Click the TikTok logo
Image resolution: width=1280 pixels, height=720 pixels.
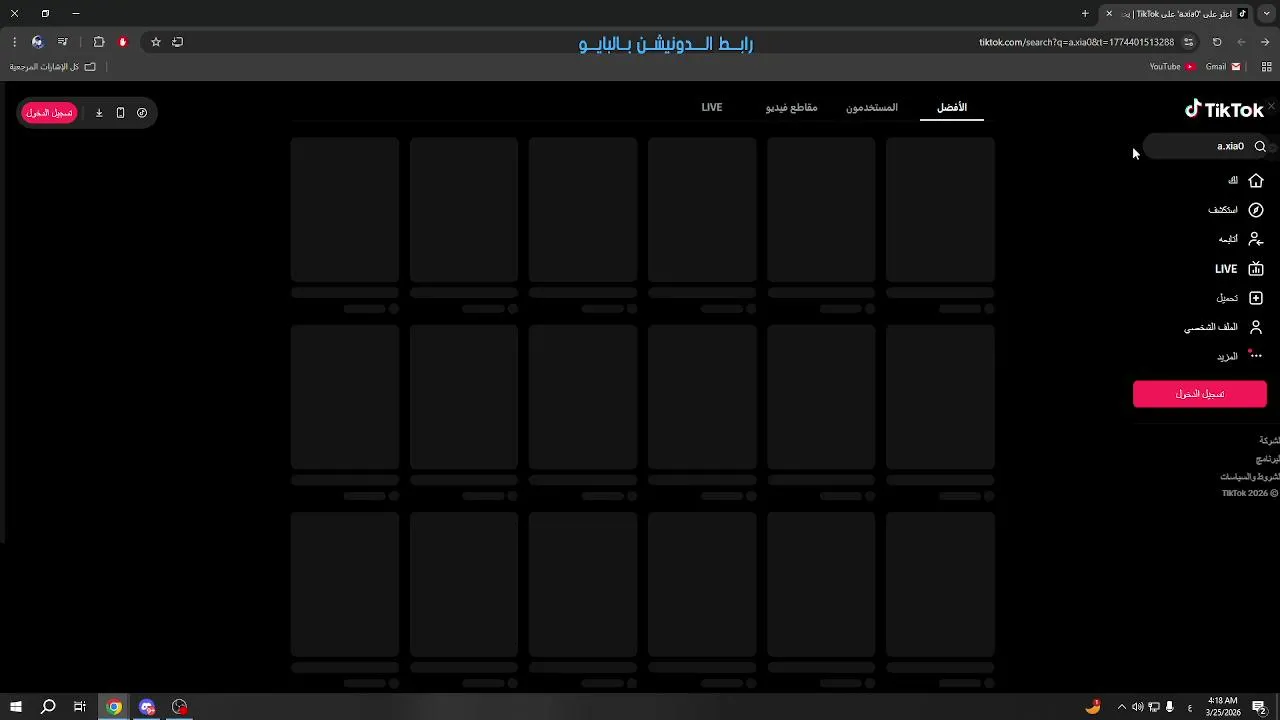pyautogui.click(x=1224, y=109)
